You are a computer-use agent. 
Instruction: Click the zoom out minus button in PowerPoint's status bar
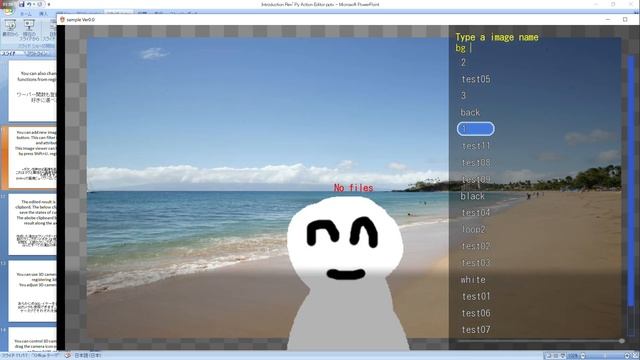583,356
